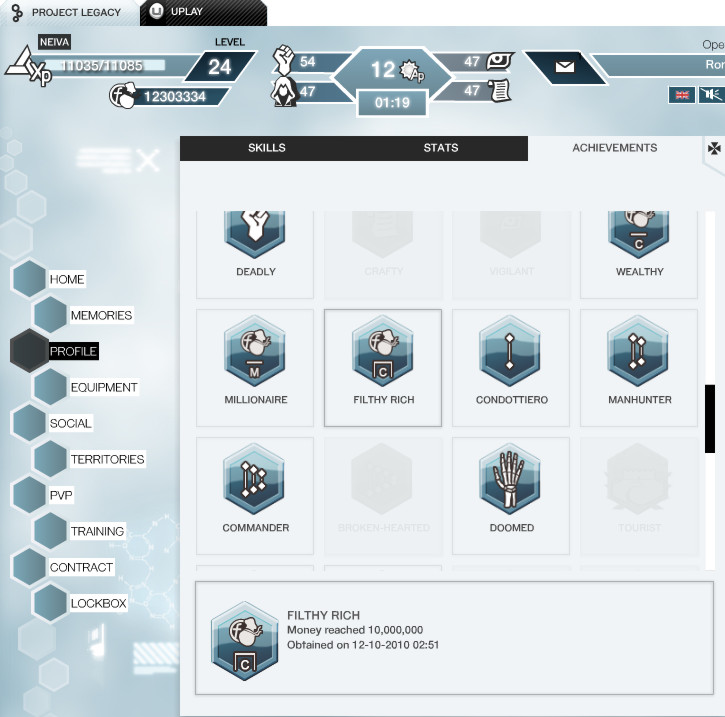Click the scroll stat icon
Viewport: 725px width, 717px height.
pos(500,91)
